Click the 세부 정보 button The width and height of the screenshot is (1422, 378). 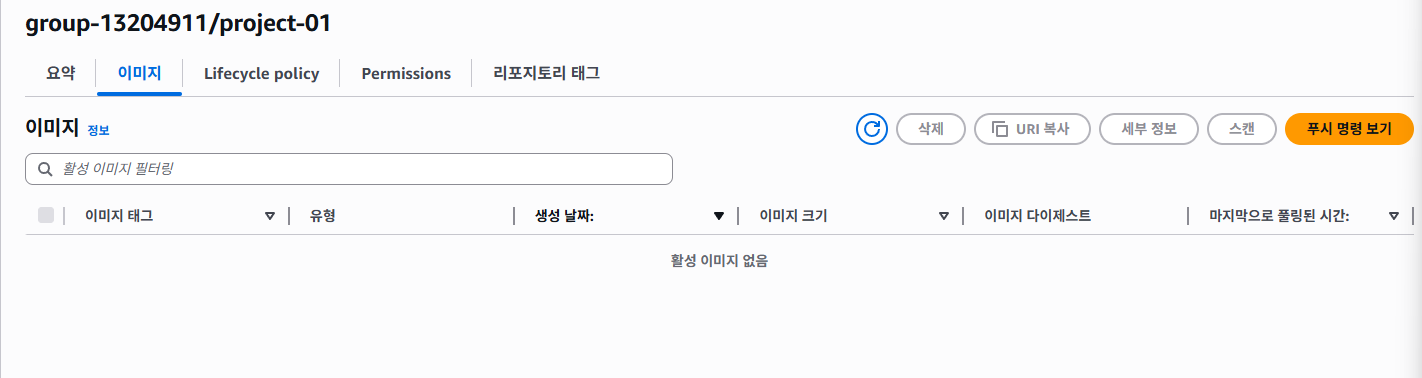tap(1149, 129)
